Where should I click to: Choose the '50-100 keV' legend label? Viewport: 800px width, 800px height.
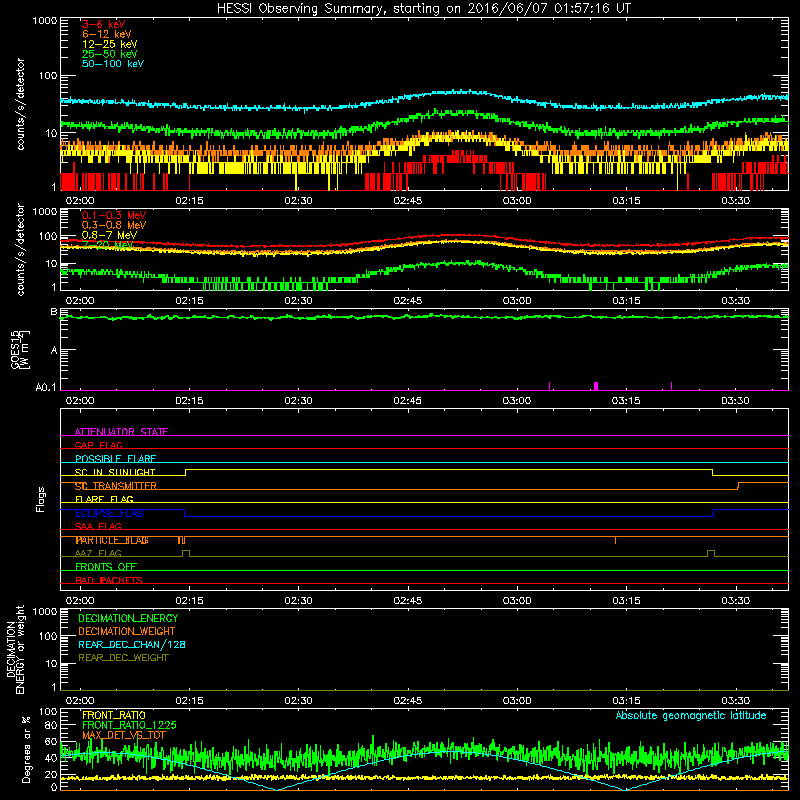113,64
